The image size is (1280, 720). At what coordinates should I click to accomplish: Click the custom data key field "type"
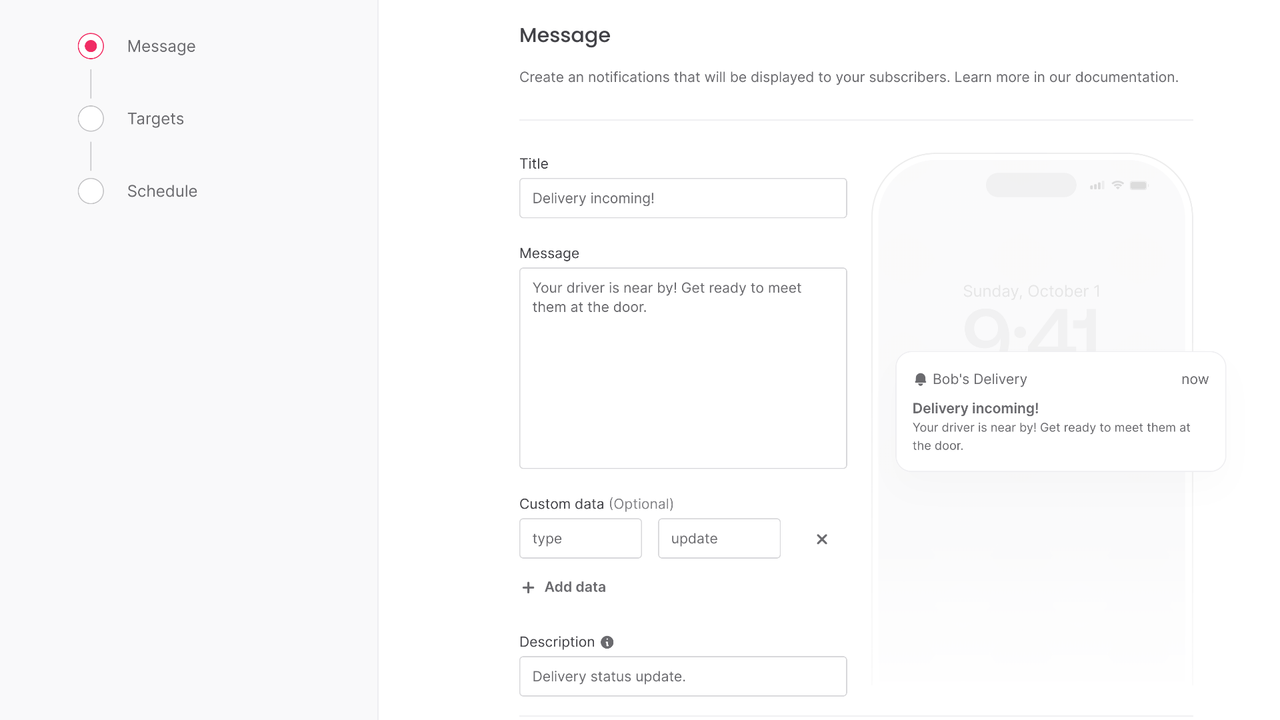pyautogui.click(x=580, y=538)
